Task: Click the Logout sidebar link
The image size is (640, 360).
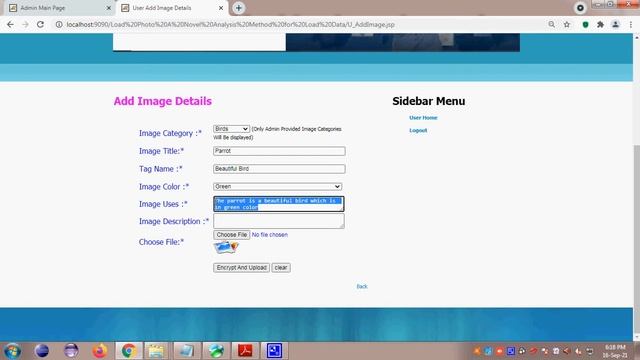Action: (418, 130)
